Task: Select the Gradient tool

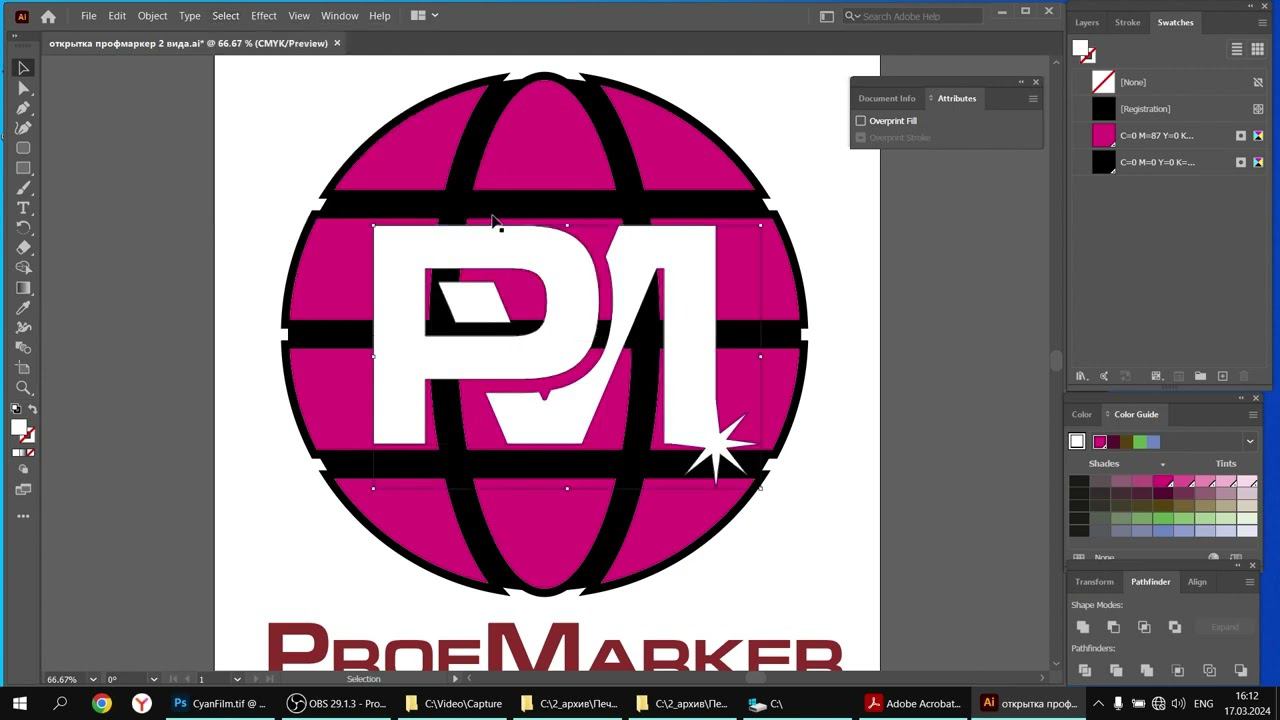Action: pyautogui.click(x=23, y=288)
